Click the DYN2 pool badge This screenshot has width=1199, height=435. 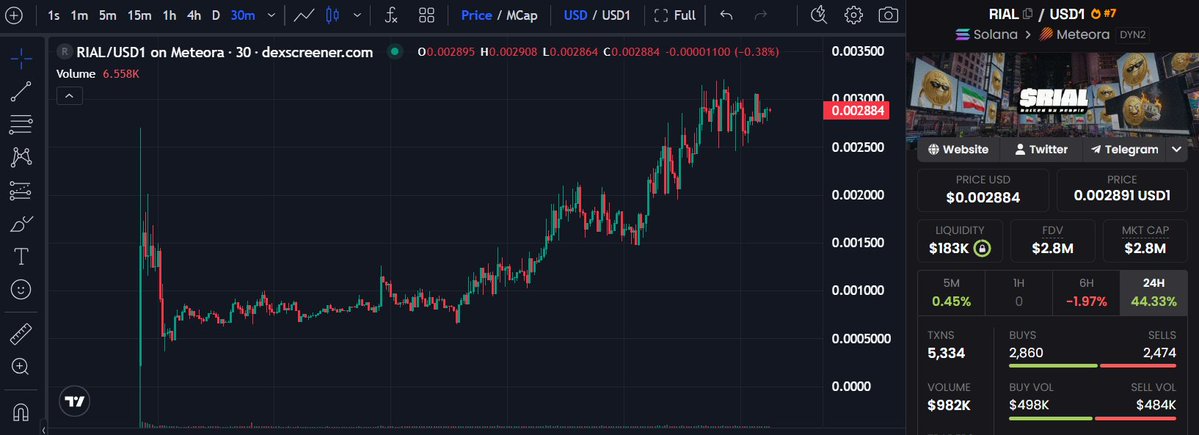point(1132,34)
